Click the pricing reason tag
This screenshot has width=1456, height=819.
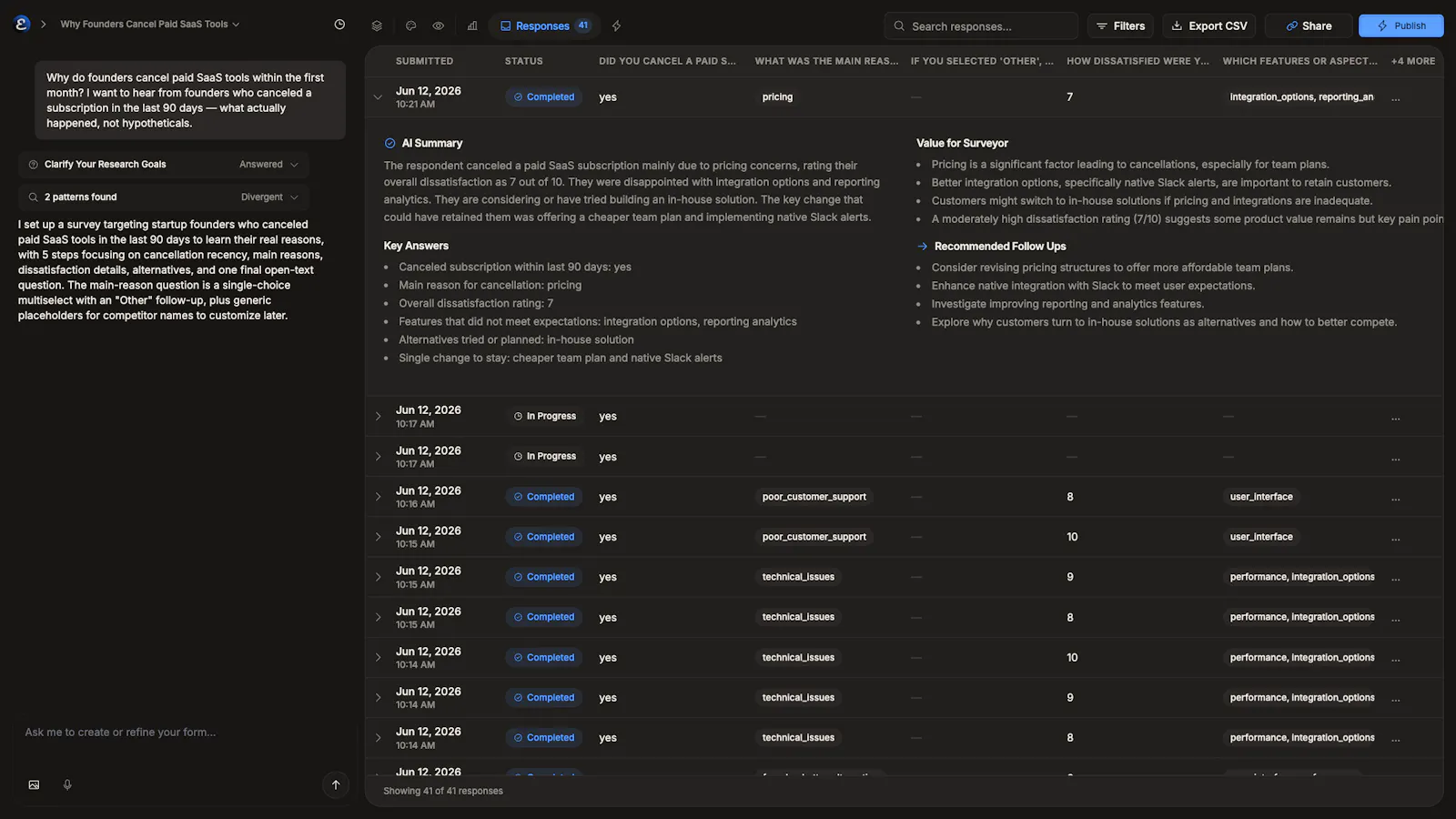click(777, 96)
